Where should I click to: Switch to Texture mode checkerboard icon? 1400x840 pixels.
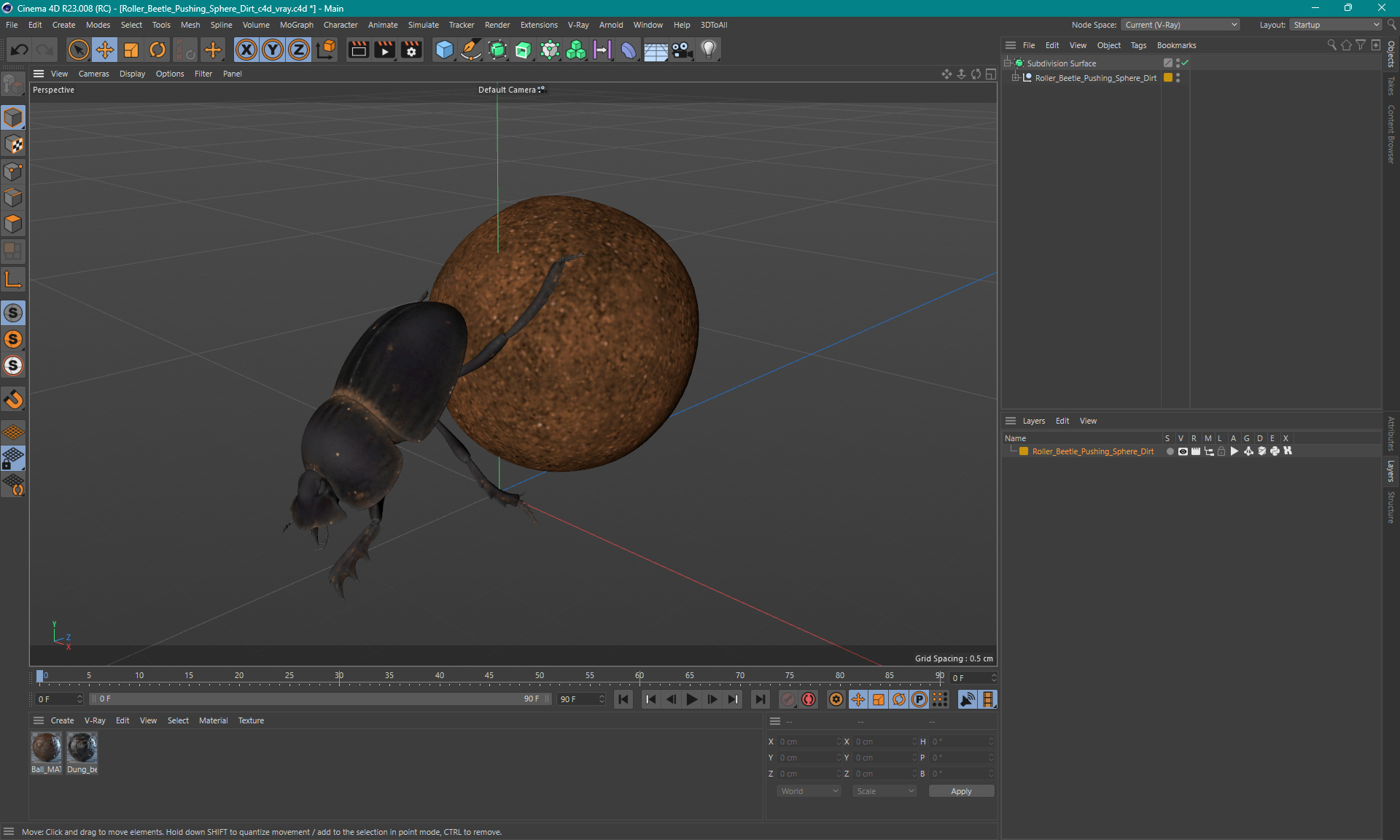[13, 144]
